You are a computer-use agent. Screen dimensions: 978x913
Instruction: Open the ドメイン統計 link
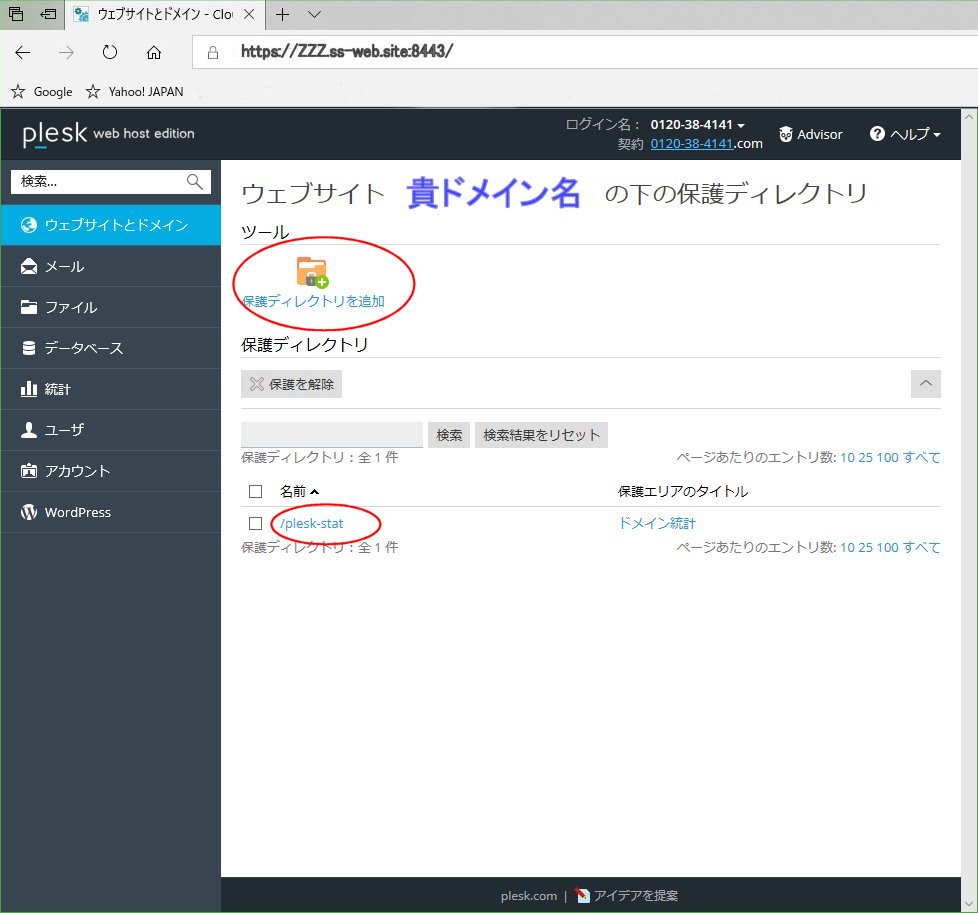[655, 522]
